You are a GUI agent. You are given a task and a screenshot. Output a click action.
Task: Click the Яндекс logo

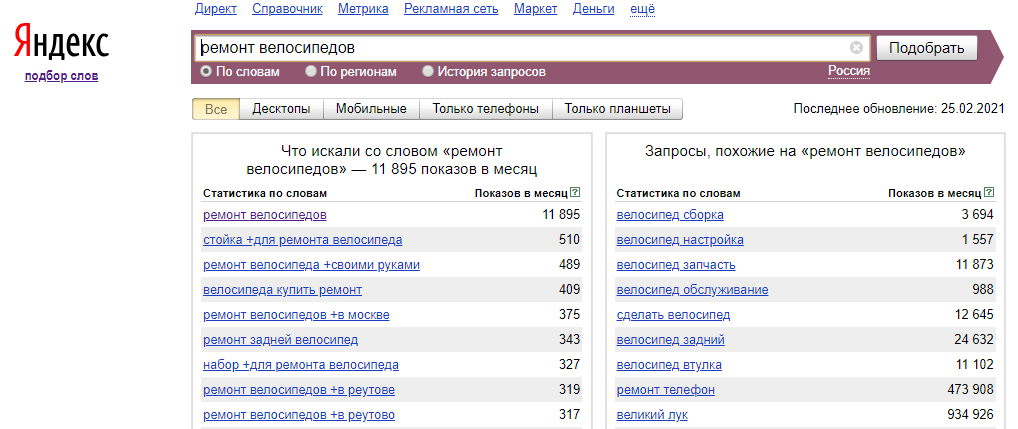(x=62, y=44)
